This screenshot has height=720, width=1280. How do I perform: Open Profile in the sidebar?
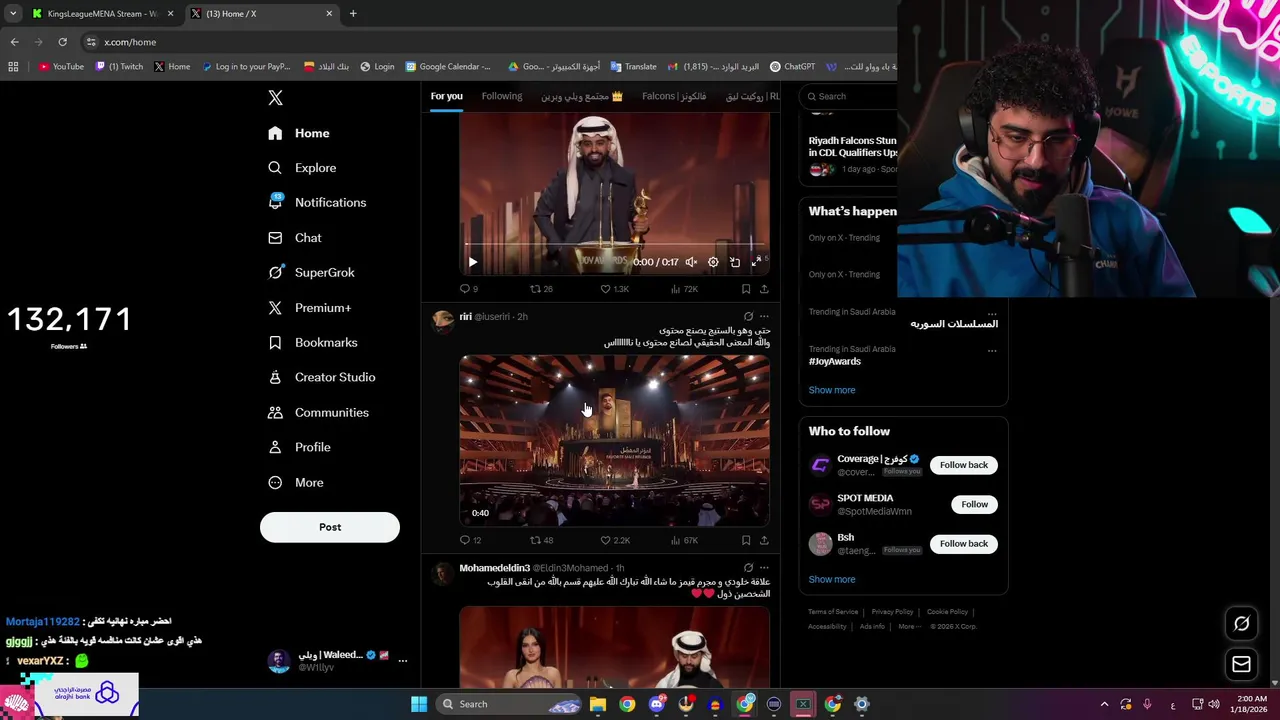(299, 447)
